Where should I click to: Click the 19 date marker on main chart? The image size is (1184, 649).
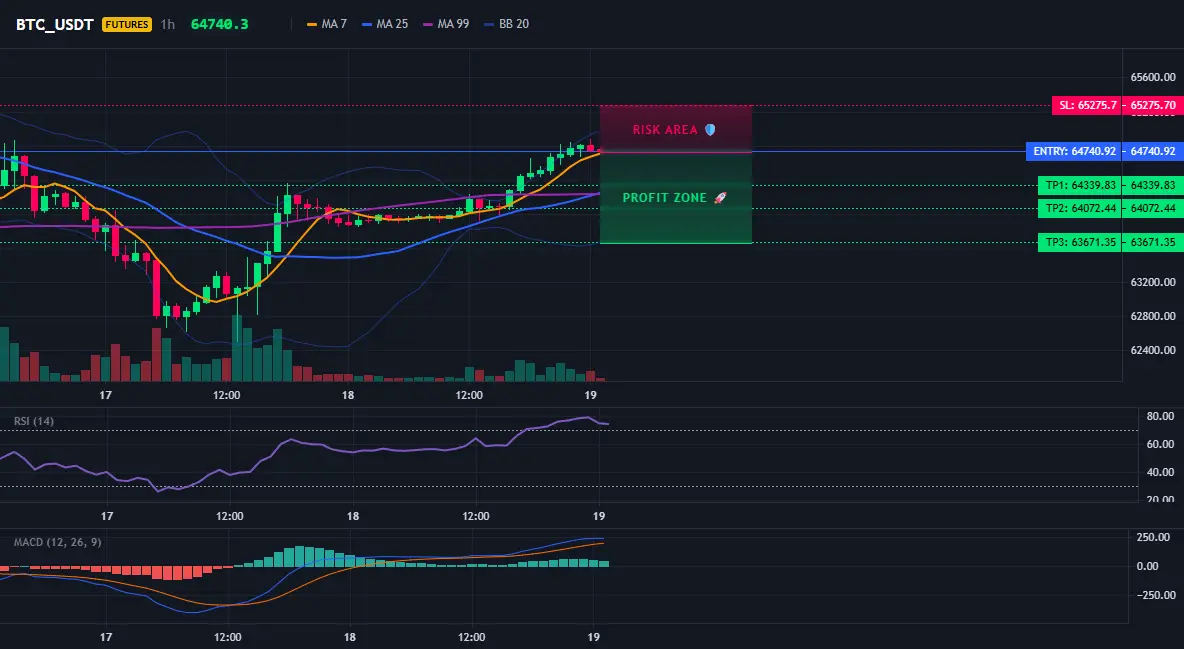point(590,395)
